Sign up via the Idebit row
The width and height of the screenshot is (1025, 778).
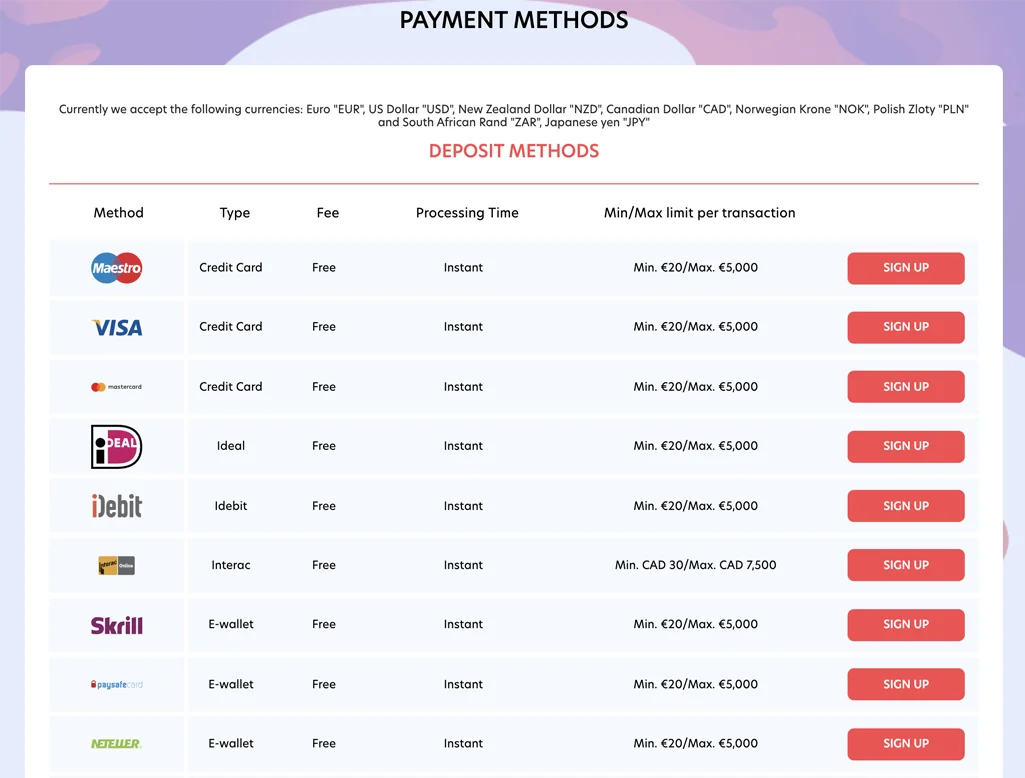click(x=905, y=506)
